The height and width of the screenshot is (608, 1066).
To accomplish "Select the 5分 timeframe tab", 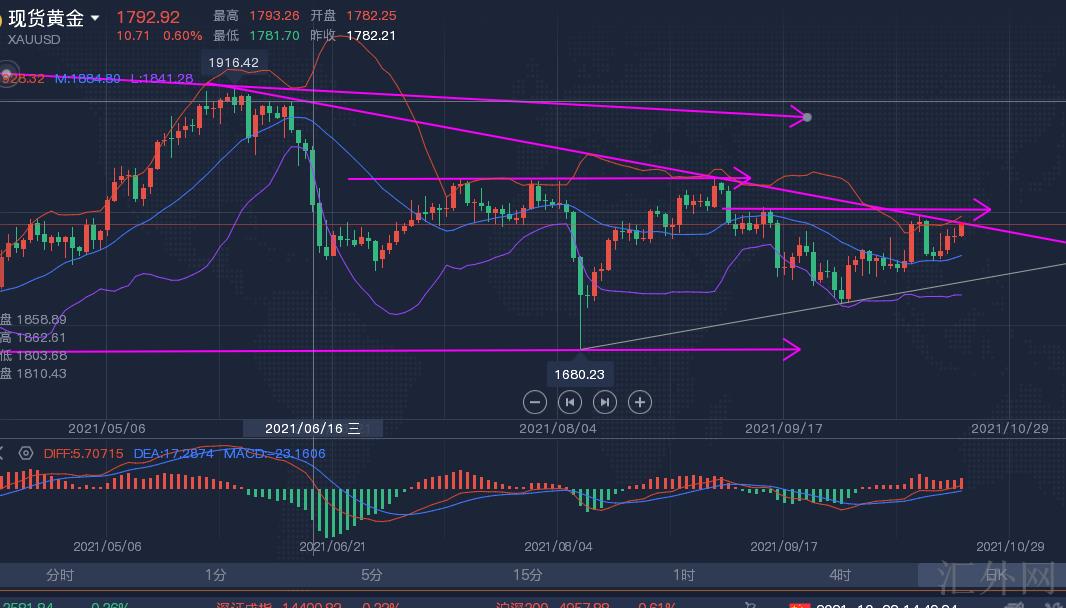I will 371,575.
